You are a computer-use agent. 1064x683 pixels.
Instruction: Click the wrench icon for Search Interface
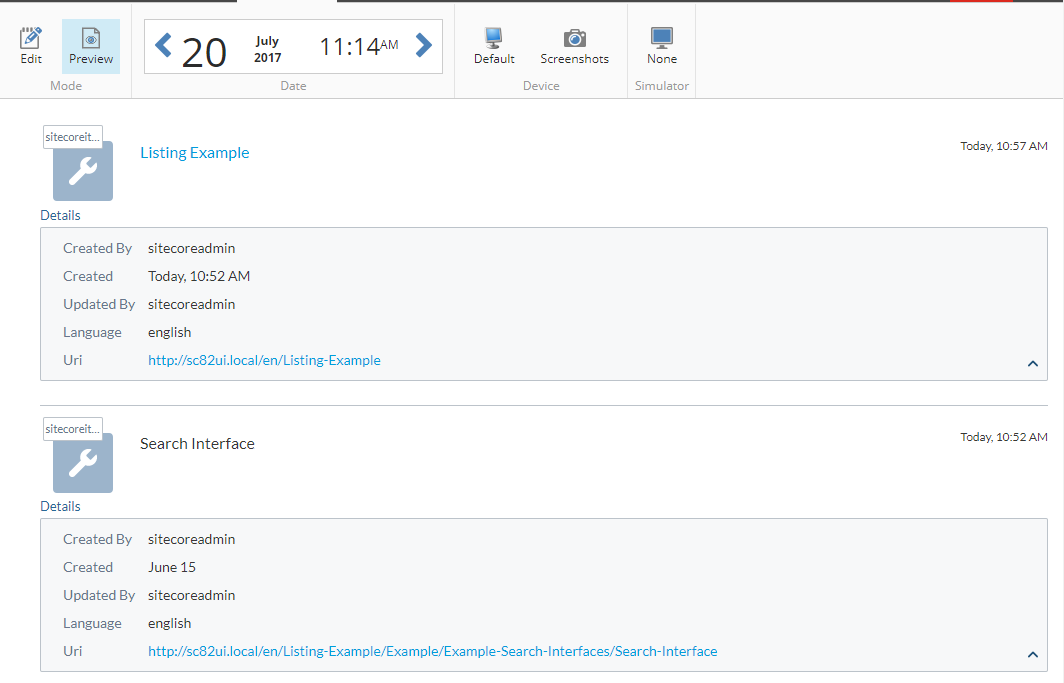[82, 462]
